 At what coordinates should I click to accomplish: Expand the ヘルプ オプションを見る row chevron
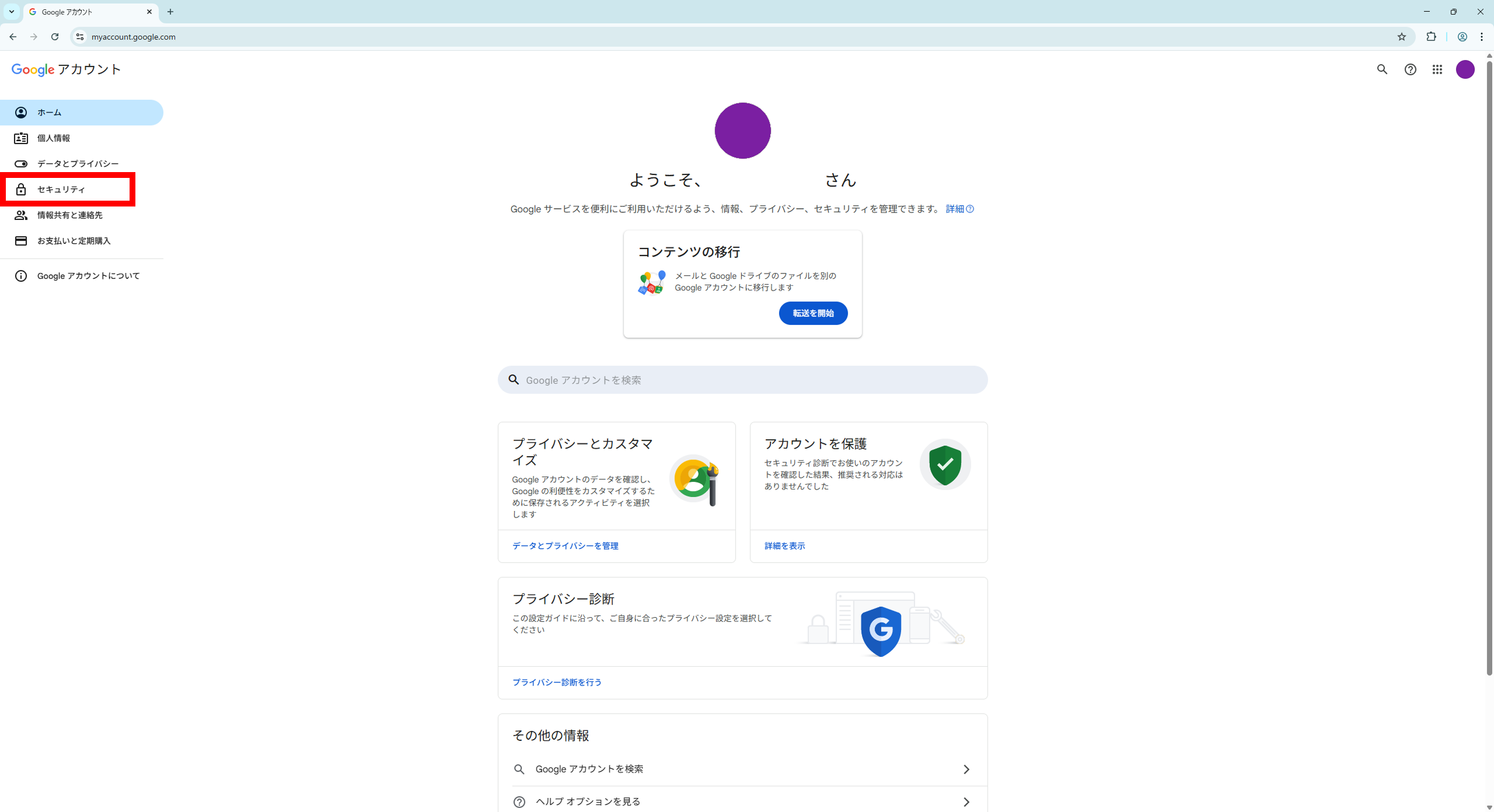click(x=966, y=802)
